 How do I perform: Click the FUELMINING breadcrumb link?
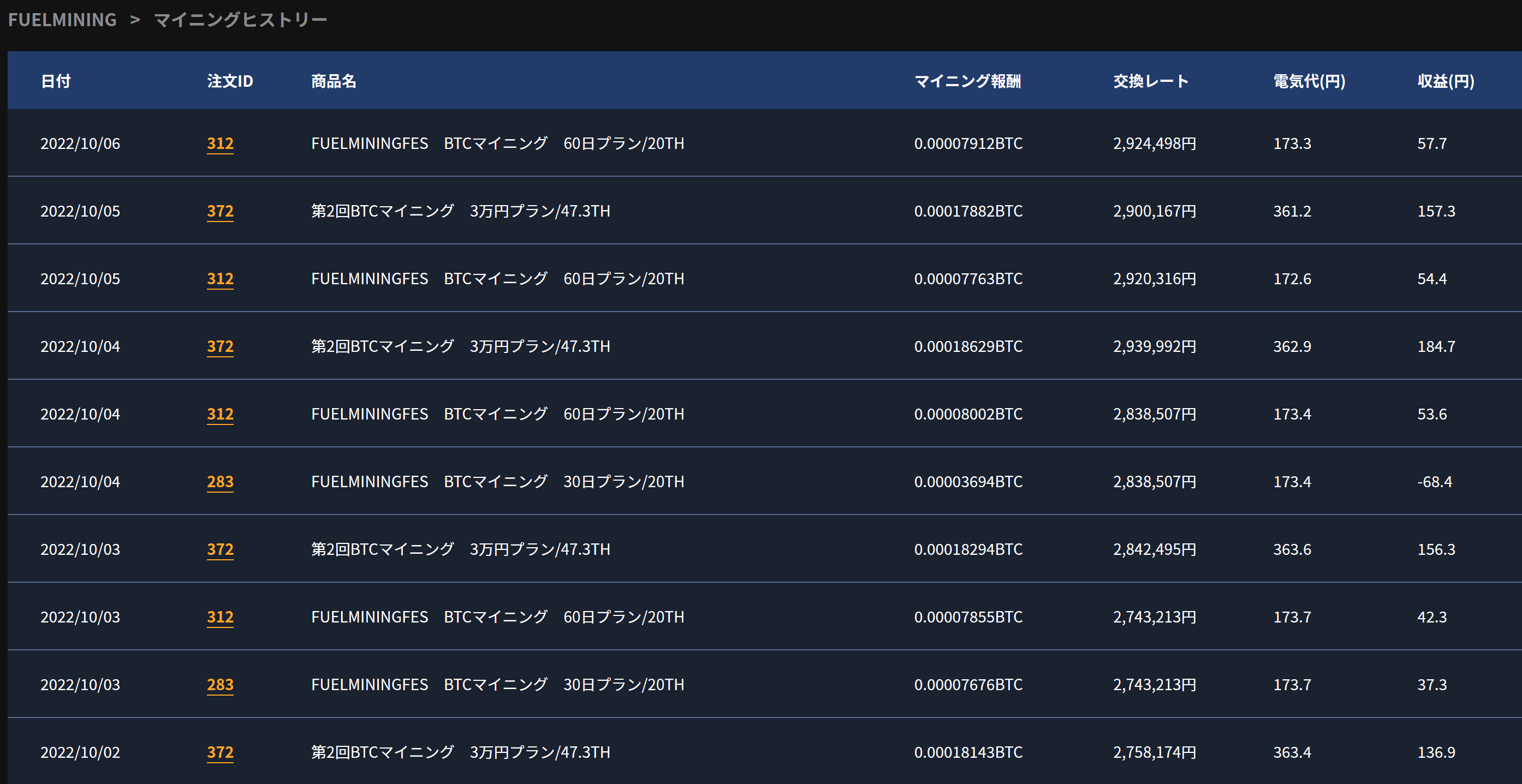pyautogui.click(x=62, y=20)
